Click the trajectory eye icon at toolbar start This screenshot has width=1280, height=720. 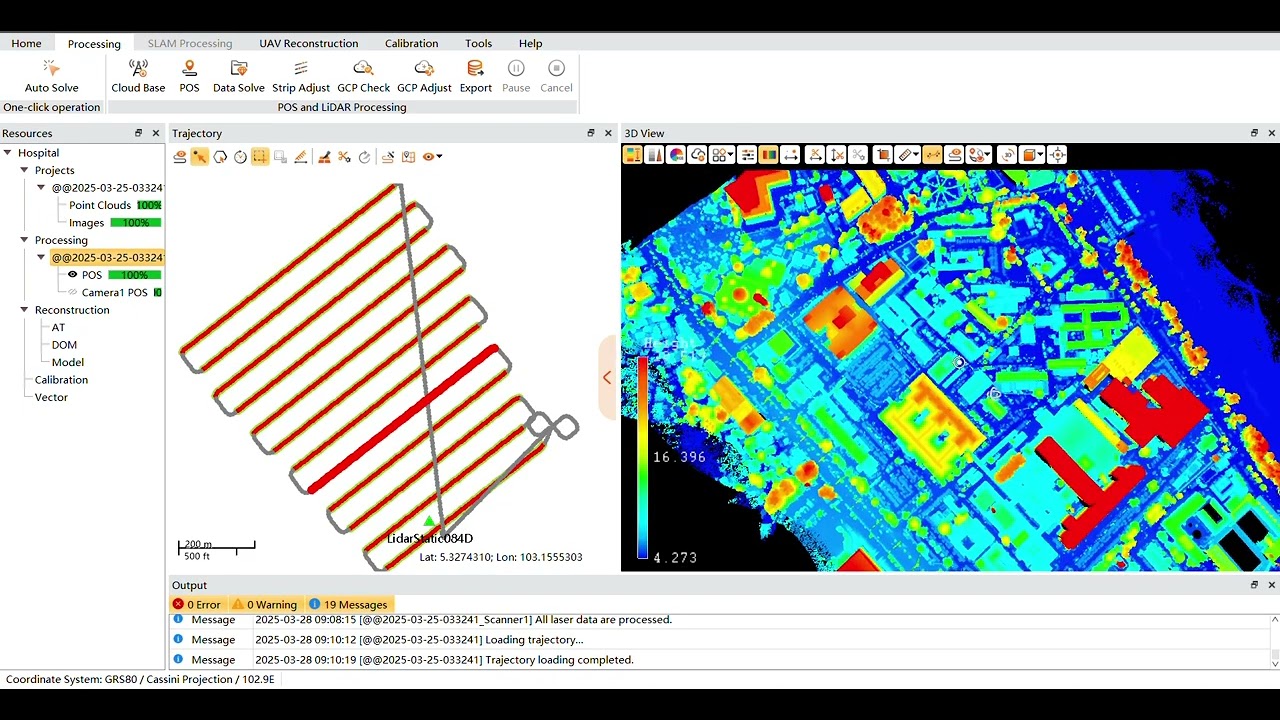click(x=180, y=156)
